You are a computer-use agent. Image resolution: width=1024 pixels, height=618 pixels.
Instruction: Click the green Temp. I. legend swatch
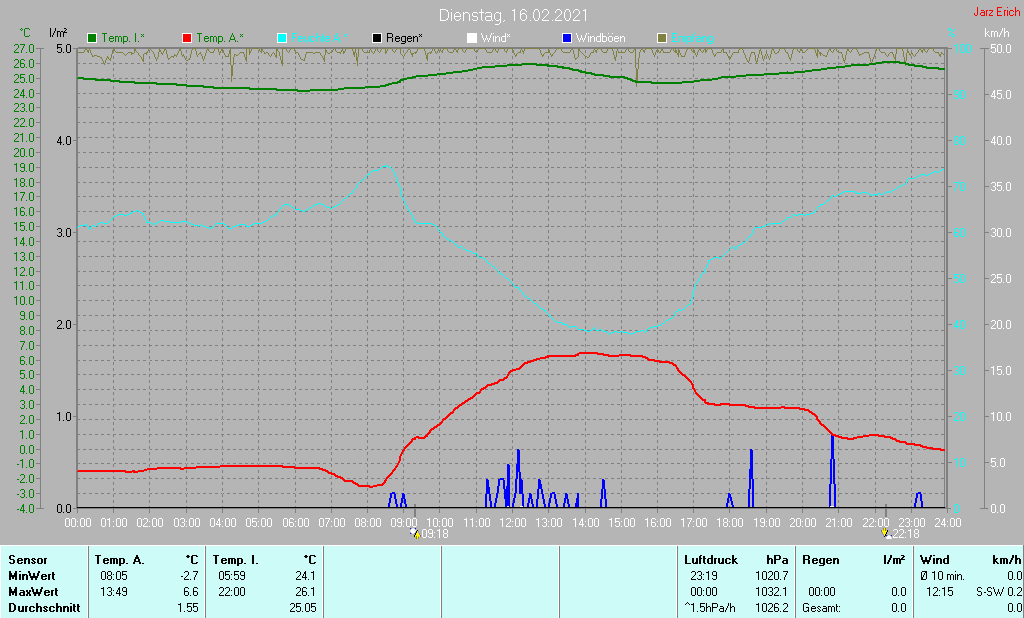92,39
